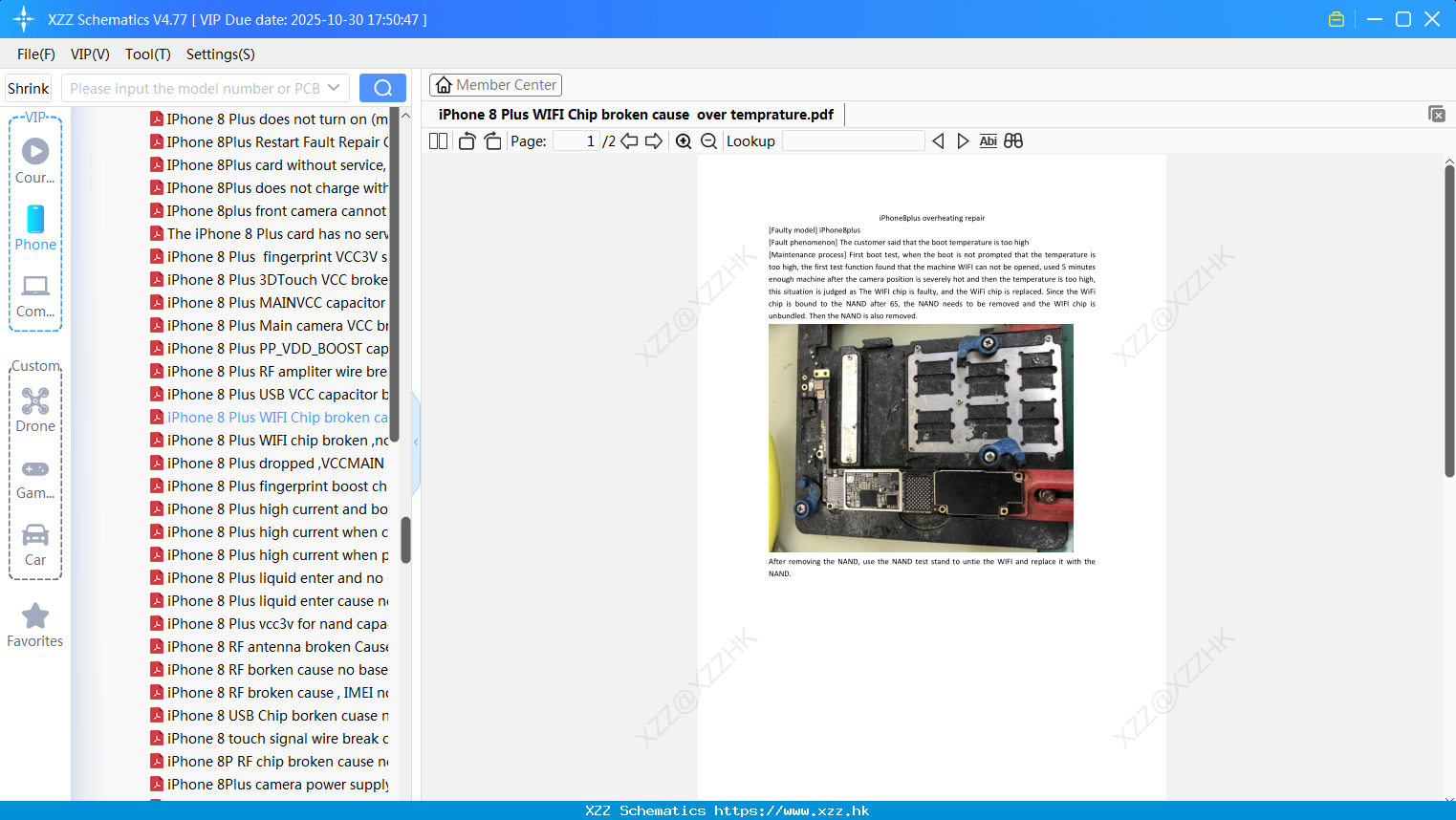Open 'iPhone 8 Plus dropped ,VCCMAIN' file
The height and width of the screenshot is (820, 1456).
click(270, 464)
